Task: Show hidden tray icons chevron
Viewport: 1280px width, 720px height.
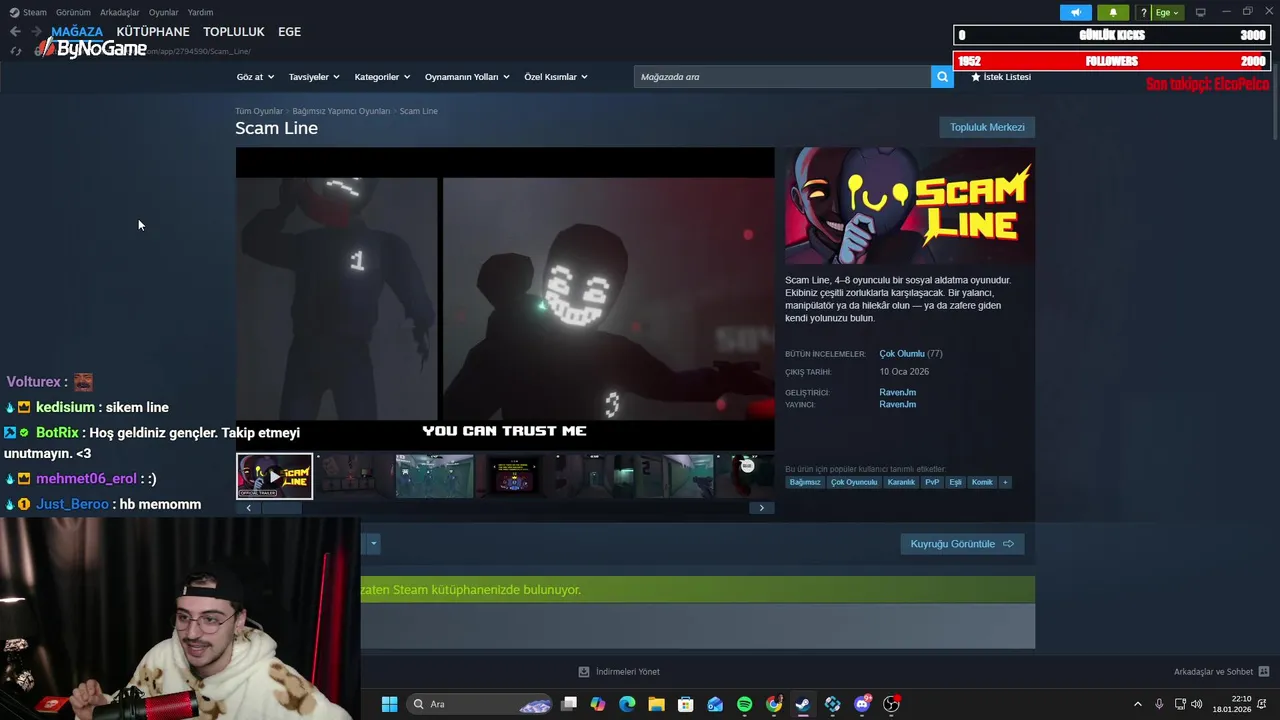Action: coord(1137,704)
